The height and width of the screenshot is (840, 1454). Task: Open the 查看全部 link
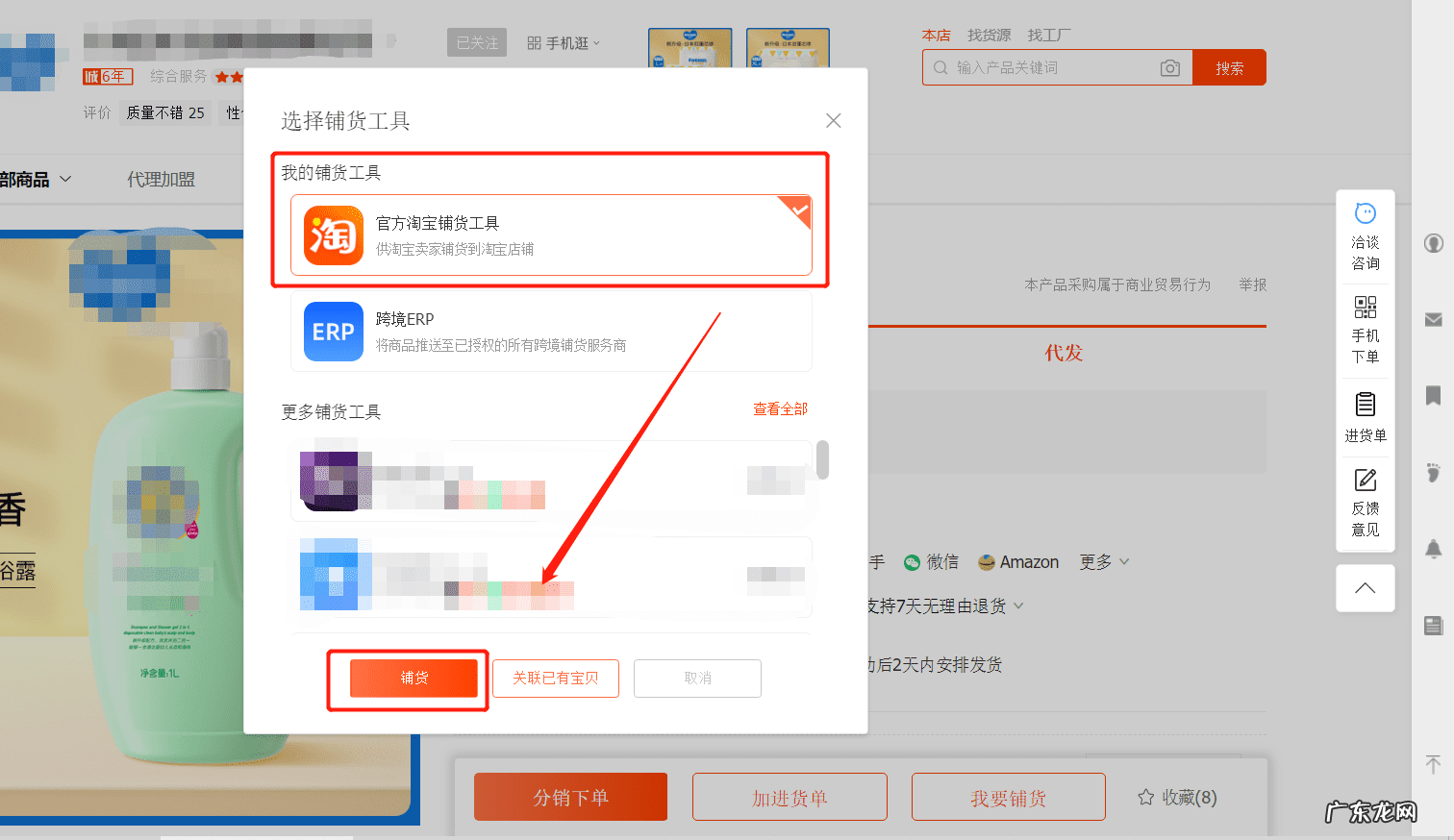click(x=780, y=408)
